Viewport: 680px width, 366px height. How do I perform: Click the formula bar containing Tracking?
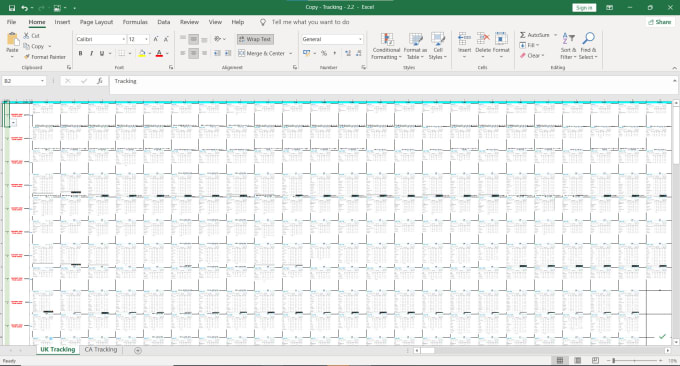coord(393,85)
